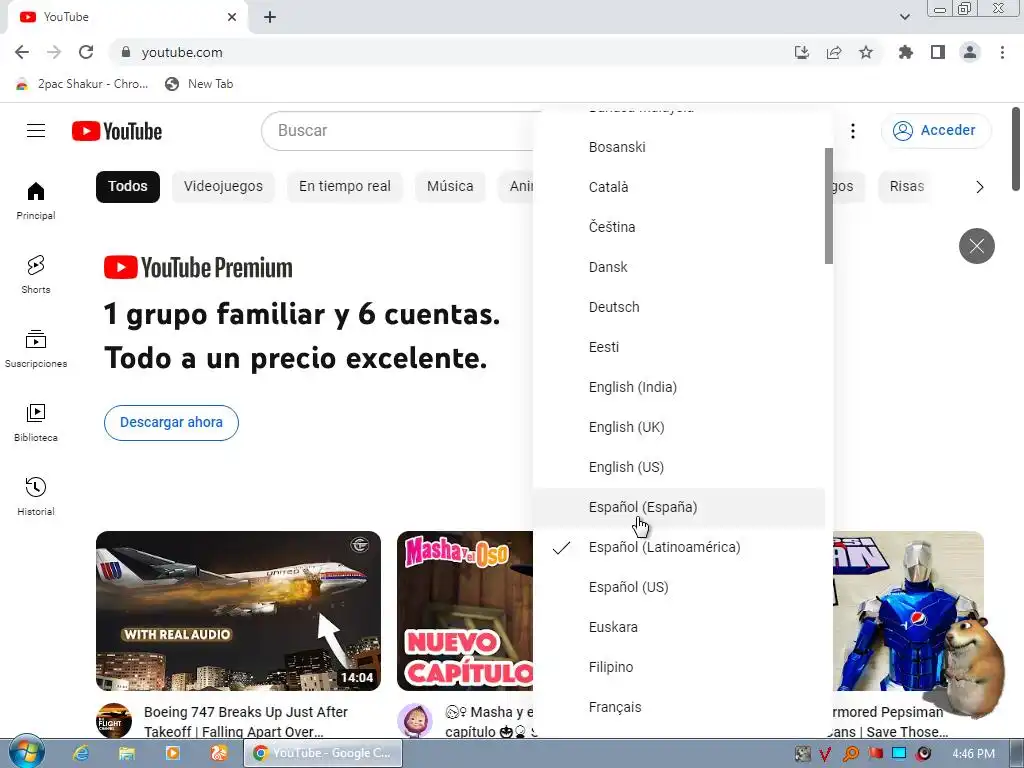
Task: Go to Principal in sidebar
Action: tap(36, 201)
